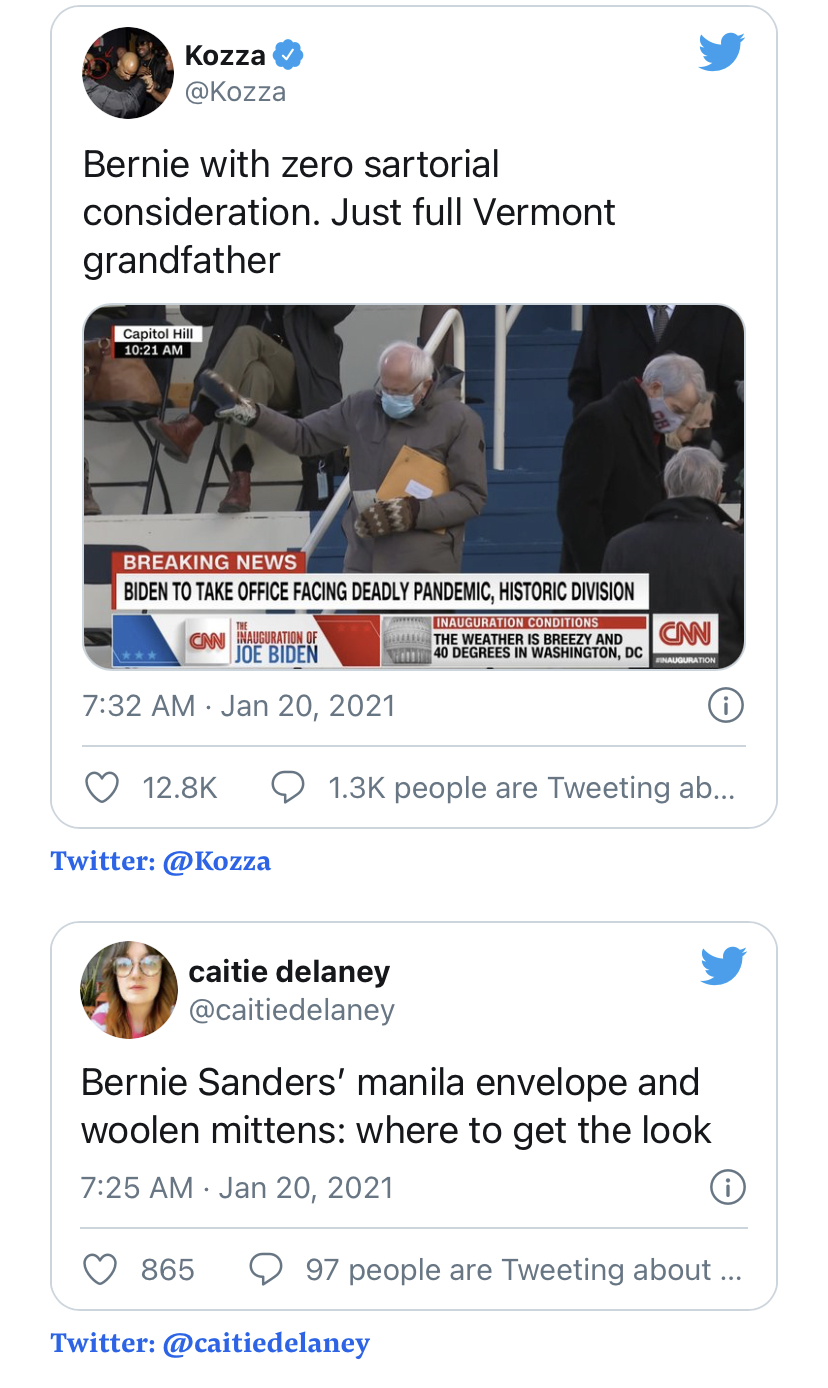Click the reply bubble beside 1.3K people

(x=288, y=788)
